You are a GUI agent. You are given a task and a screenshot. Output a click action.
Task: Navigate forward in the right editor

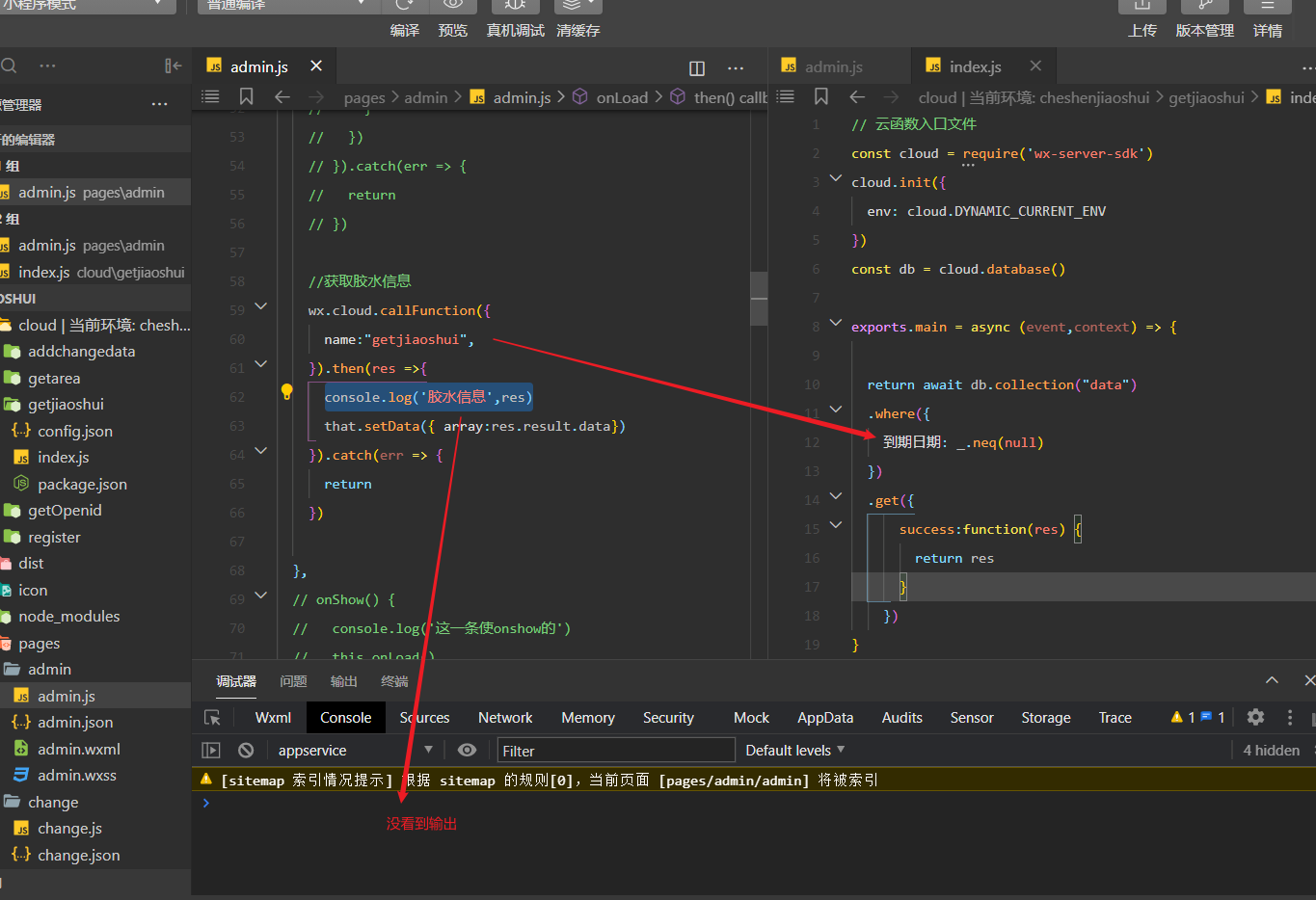click(892, 96)
